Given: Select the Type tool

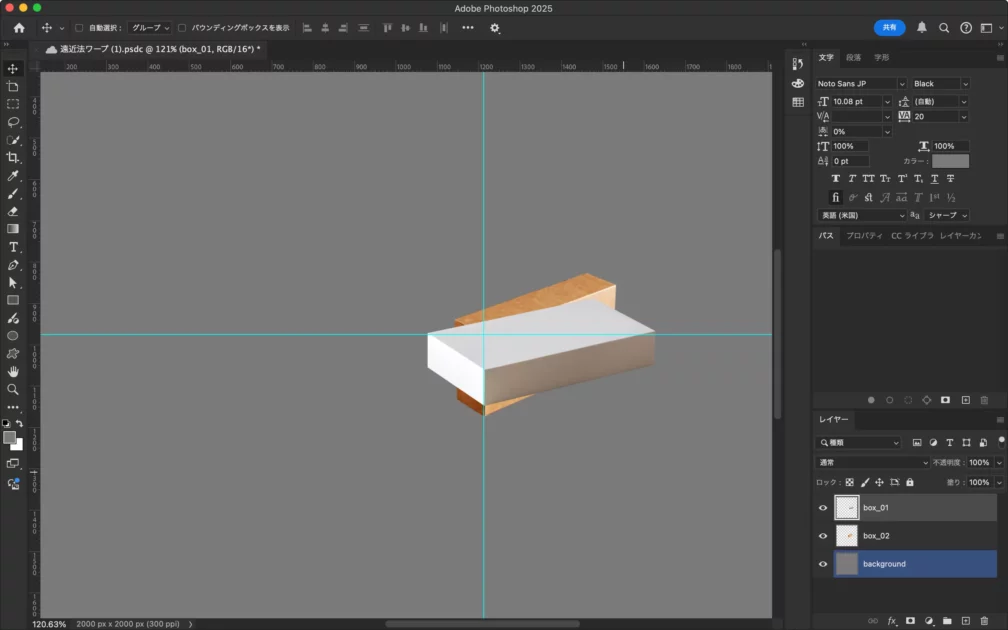Looking at the screenshot, I should tap(13, 247).
